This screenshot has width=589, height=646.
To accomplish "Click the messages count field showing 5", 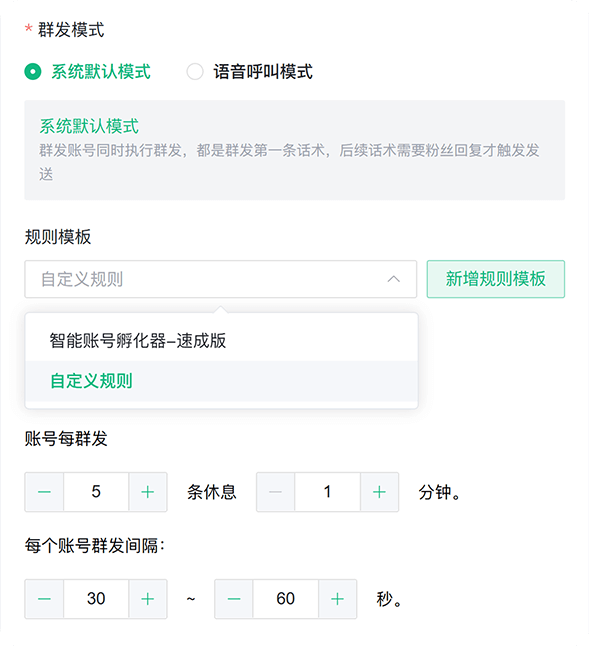I will point(96,492).
